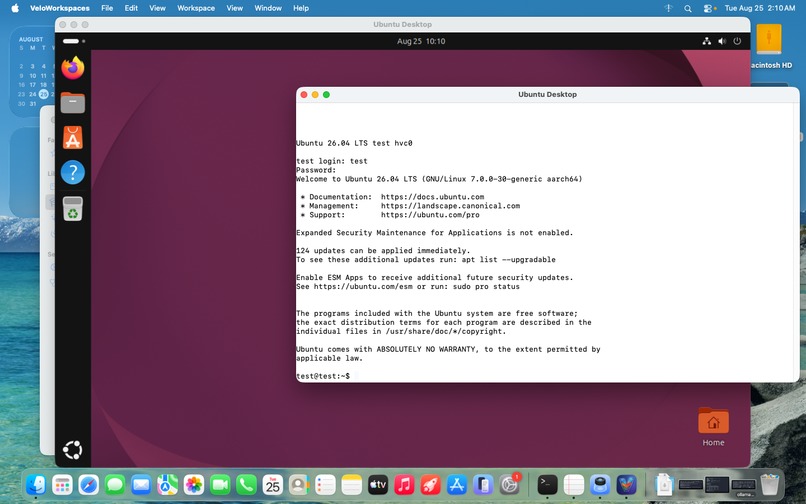Open Spotlight search in the menu bar
Screen dimensions: 806x504
(687, 8)
